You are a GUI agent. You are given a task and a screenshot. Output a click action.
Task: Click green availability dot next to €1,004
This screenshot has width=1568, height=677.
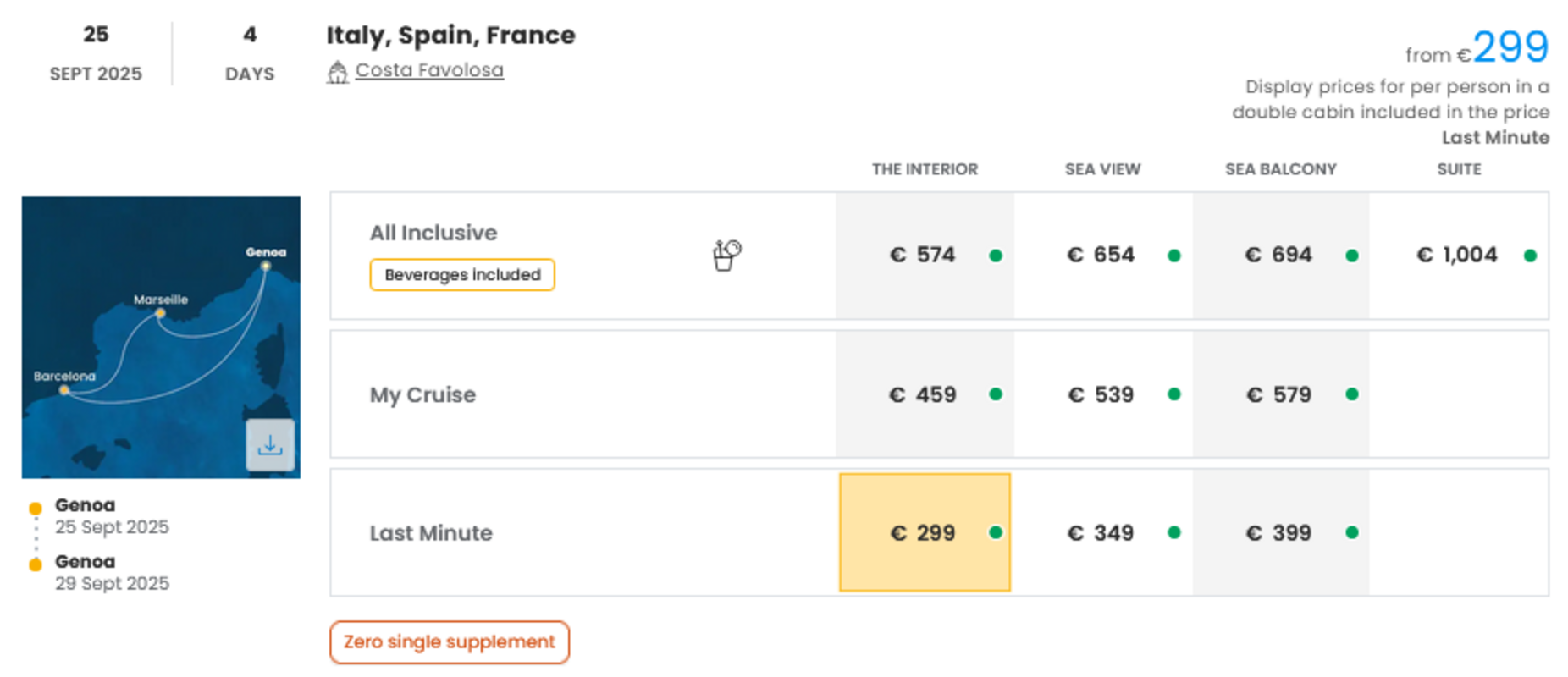point(1530,256)
